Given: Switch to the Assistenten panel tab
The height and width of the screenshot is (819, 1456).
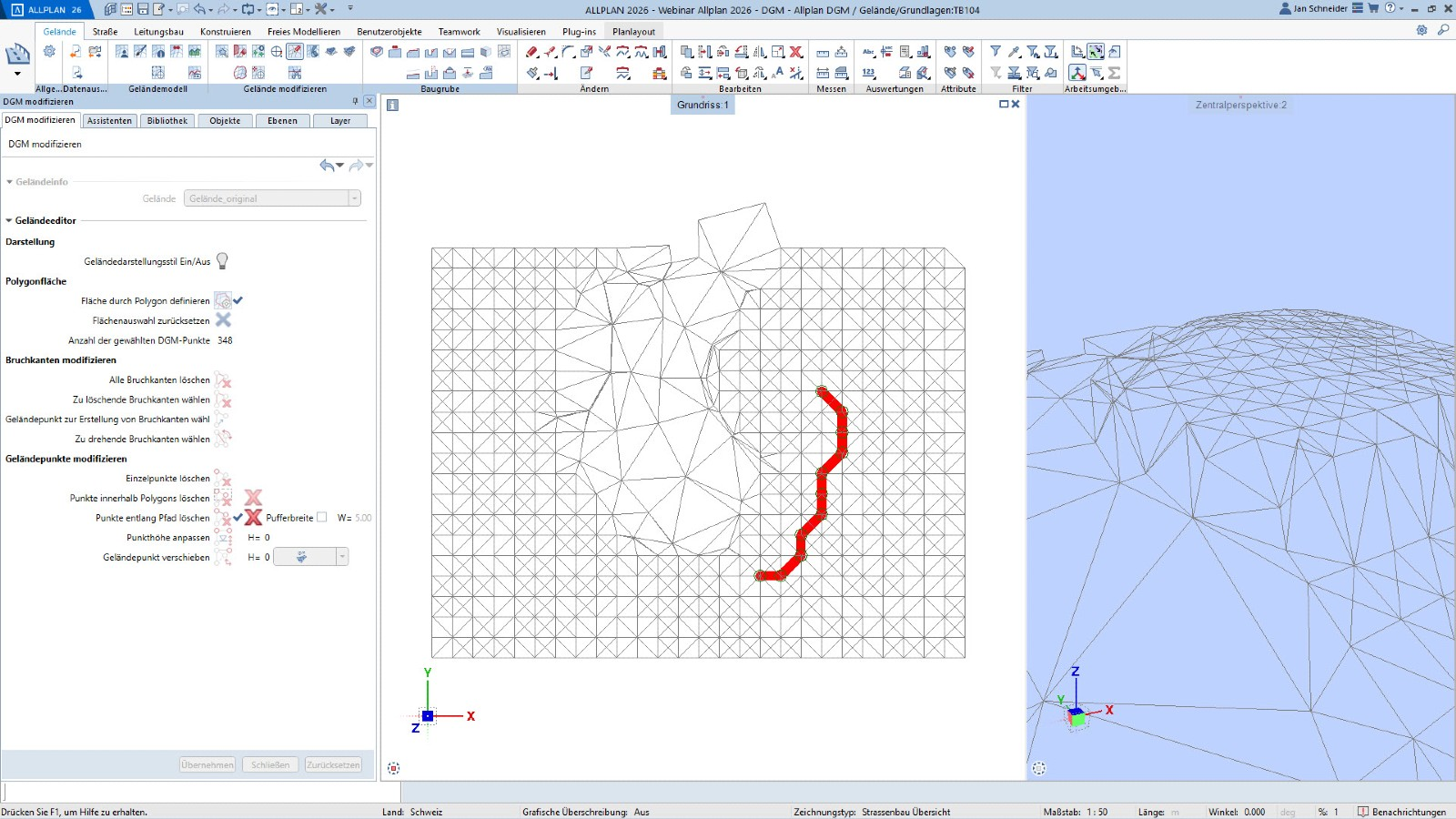Looking at the screenshot, I should [x=109, y=121].
